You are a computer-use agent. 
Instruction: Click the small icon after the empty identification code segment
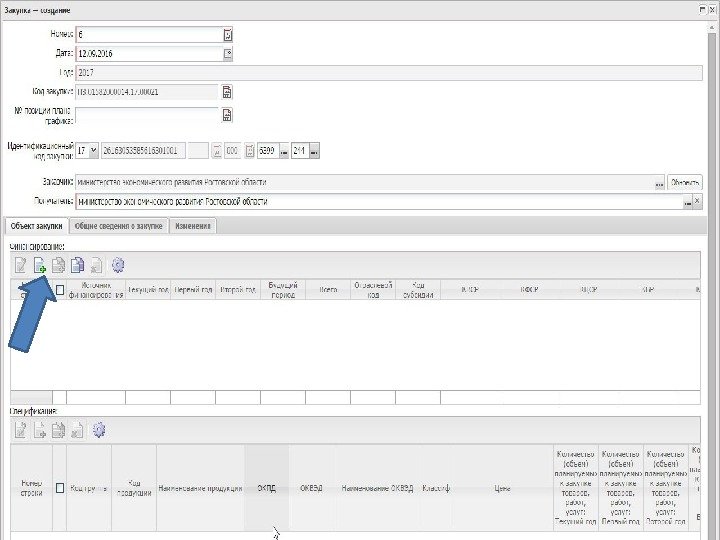[217, 151]
